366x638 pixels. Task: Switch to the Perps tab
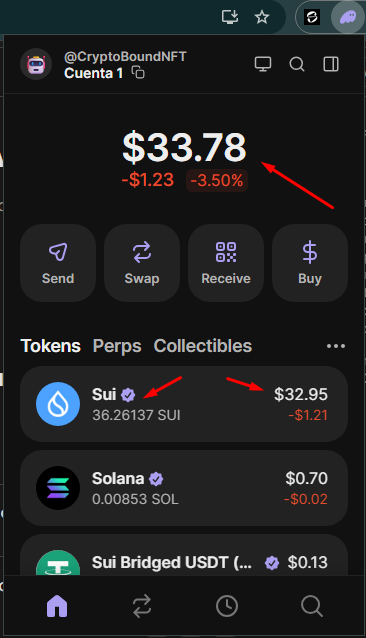click(x=117, y=346)
